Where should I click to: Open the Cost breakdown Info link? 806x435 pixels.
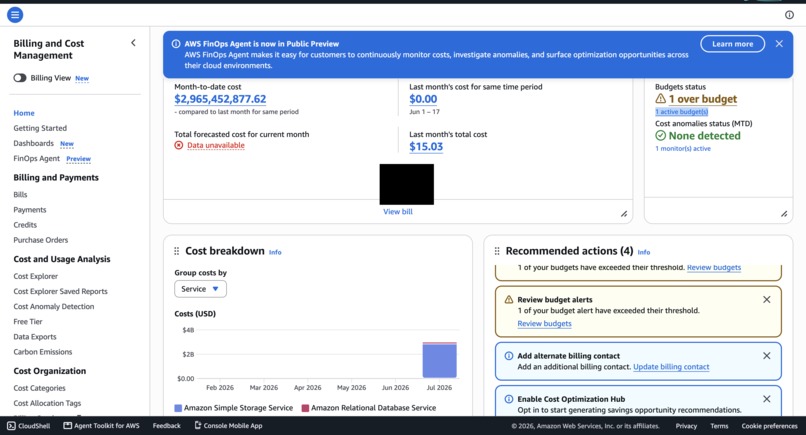pyautogui.click(x=275, y=252)
